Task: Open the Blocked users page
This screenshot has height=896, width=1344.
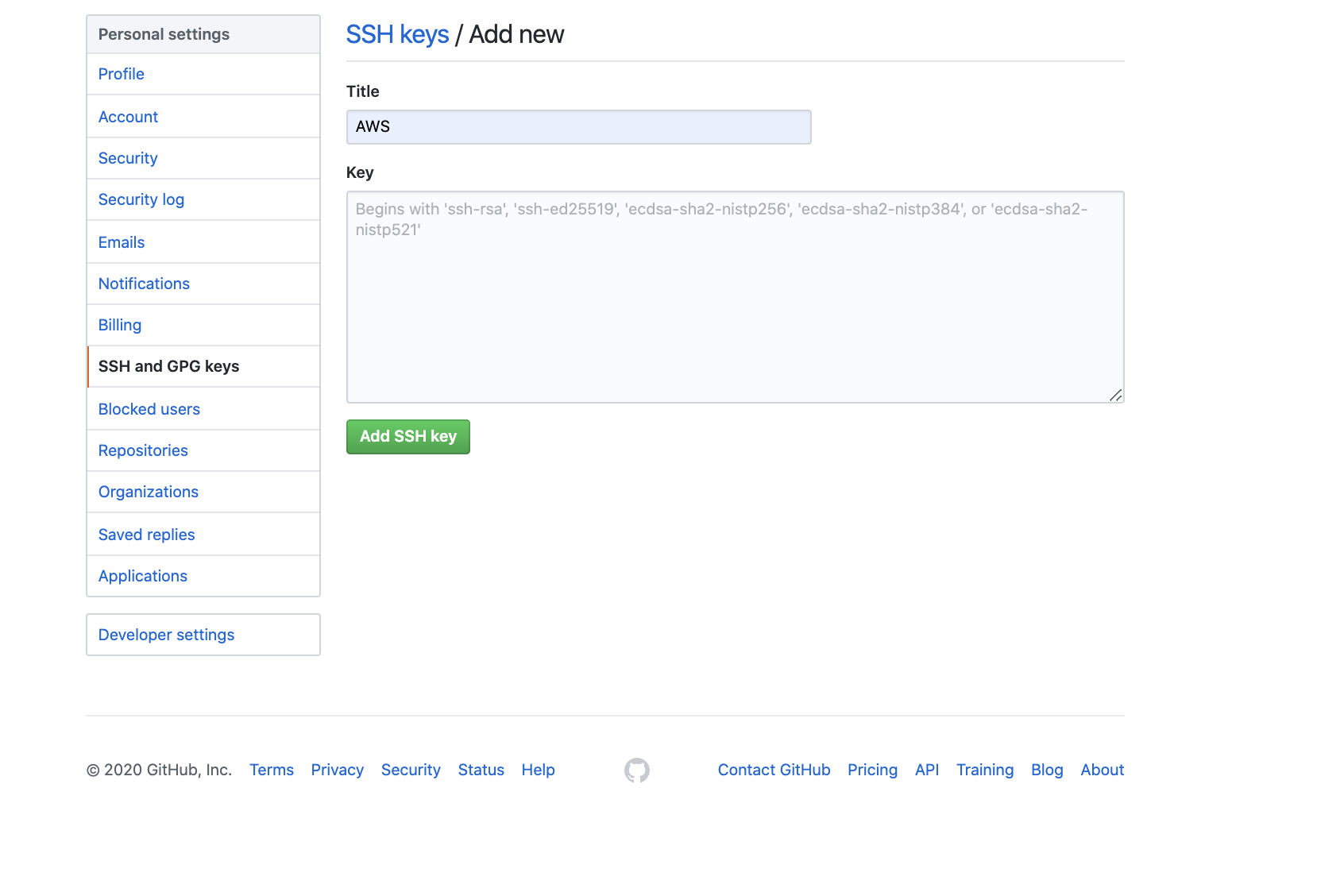Action: pyautogui.click(x=149, y=409)
